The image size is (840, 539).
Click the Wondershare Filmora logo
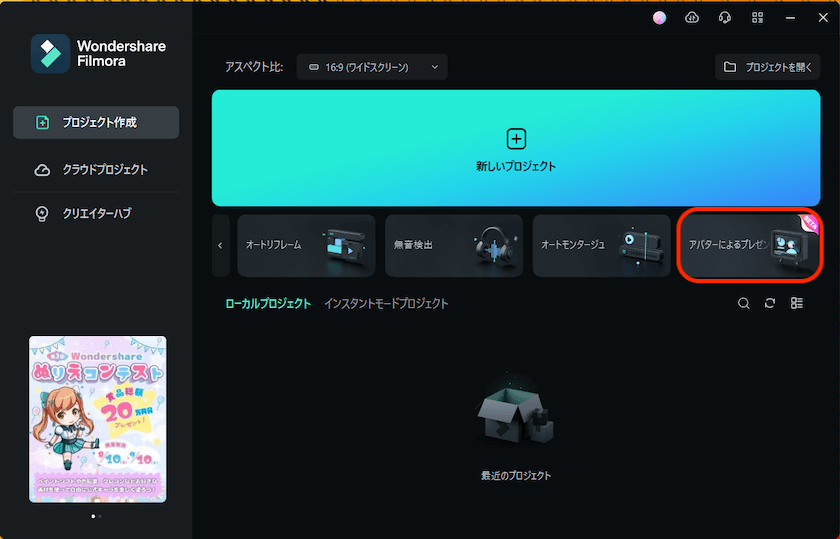(x=50, y=54)
